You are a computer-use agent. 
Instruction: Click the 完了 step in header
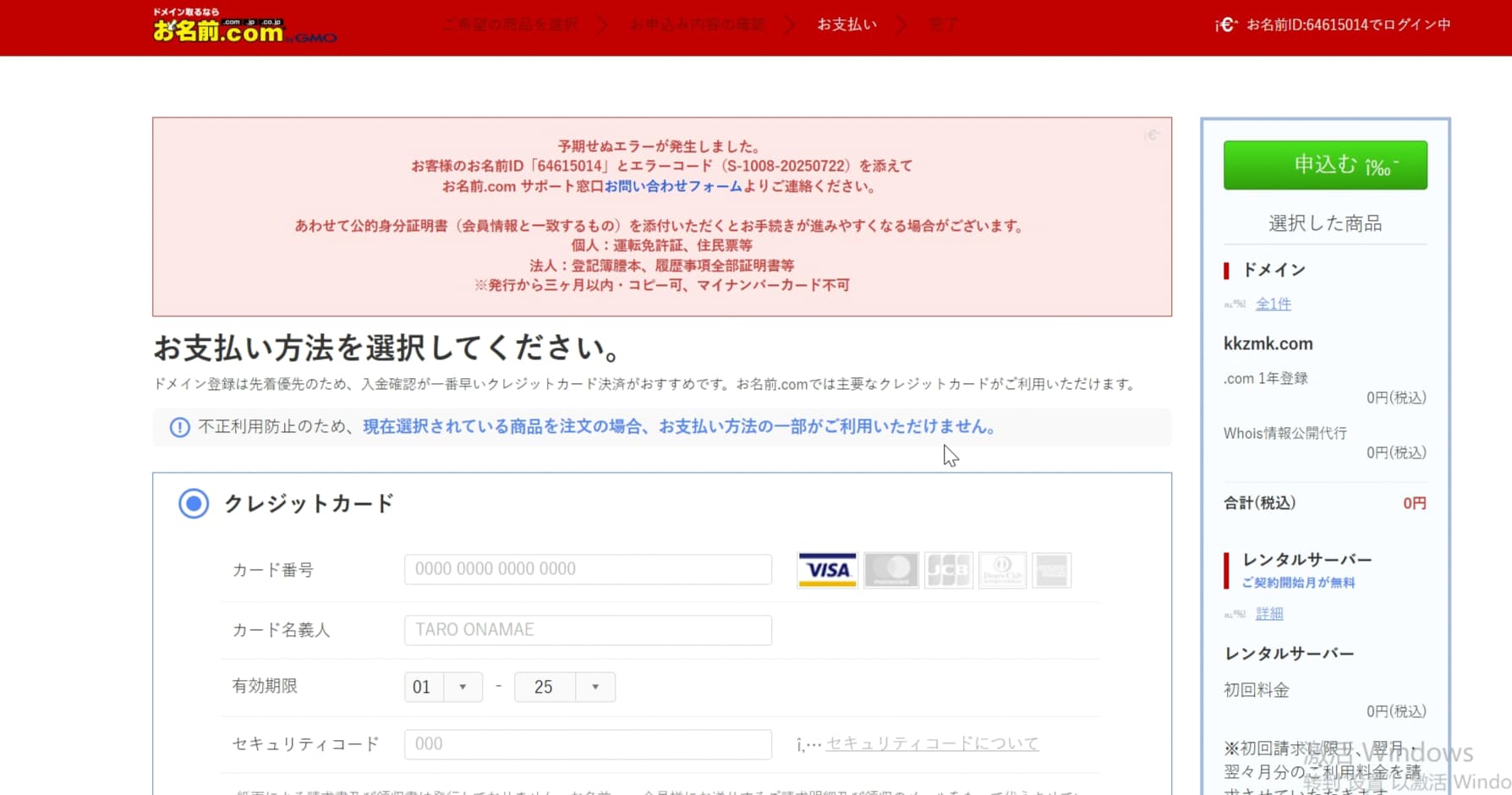pyautogui.click(x=944, y=25)
